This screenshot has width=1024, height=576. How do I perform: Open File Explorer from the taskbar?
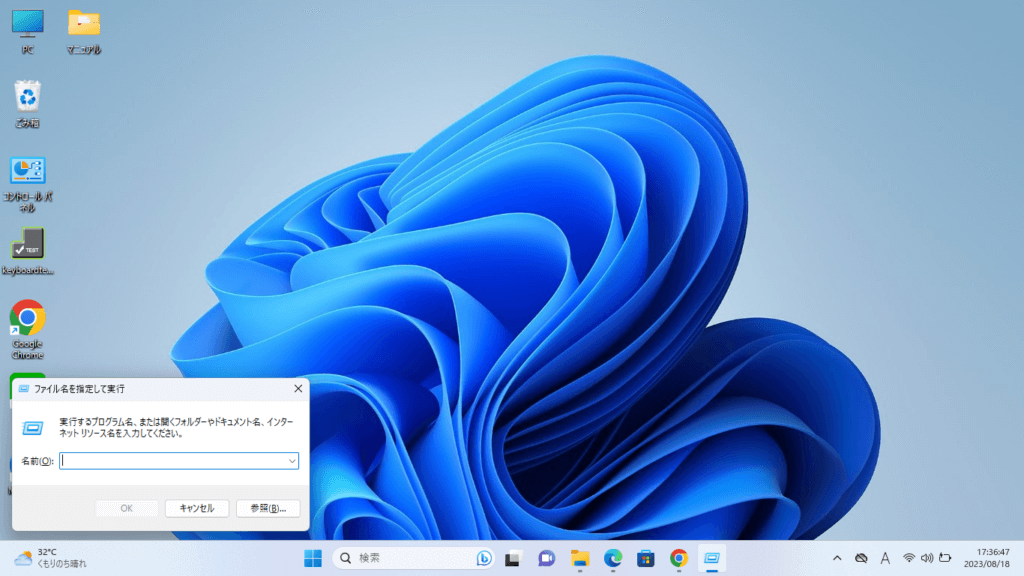tap(580, 558)
